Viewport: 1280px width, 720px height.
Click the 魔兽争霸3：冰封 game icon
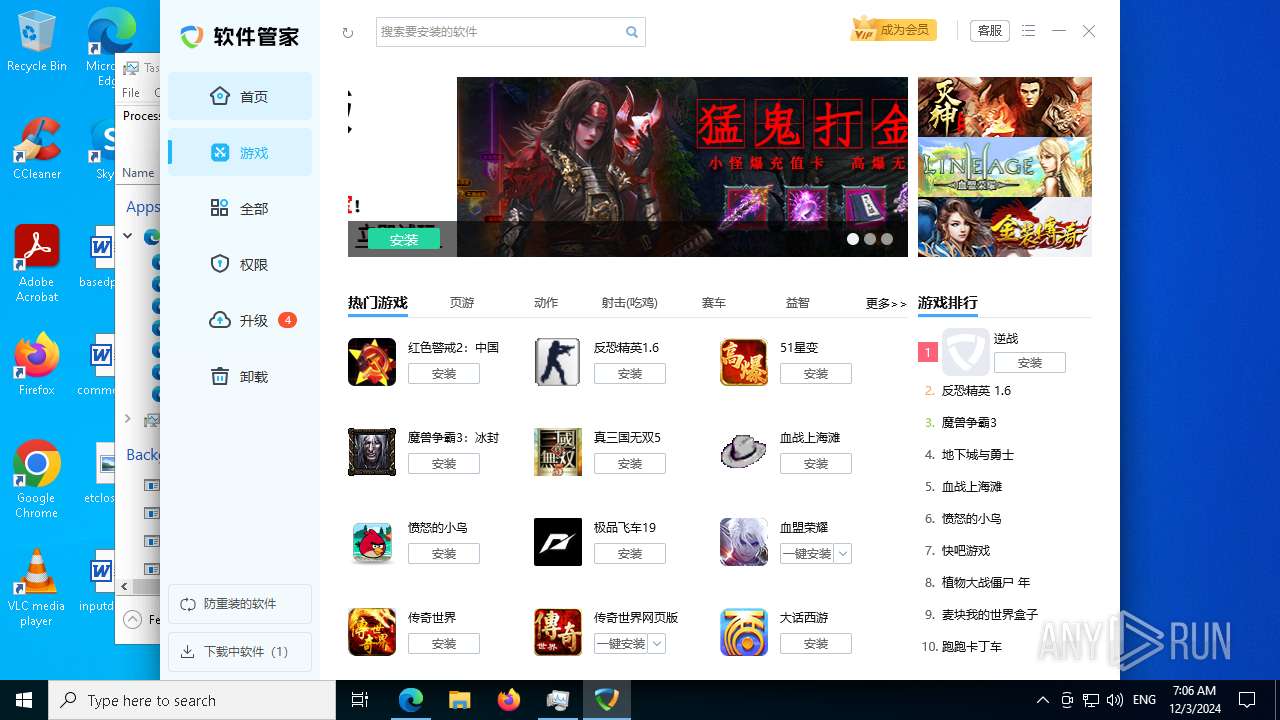point(372,452)
